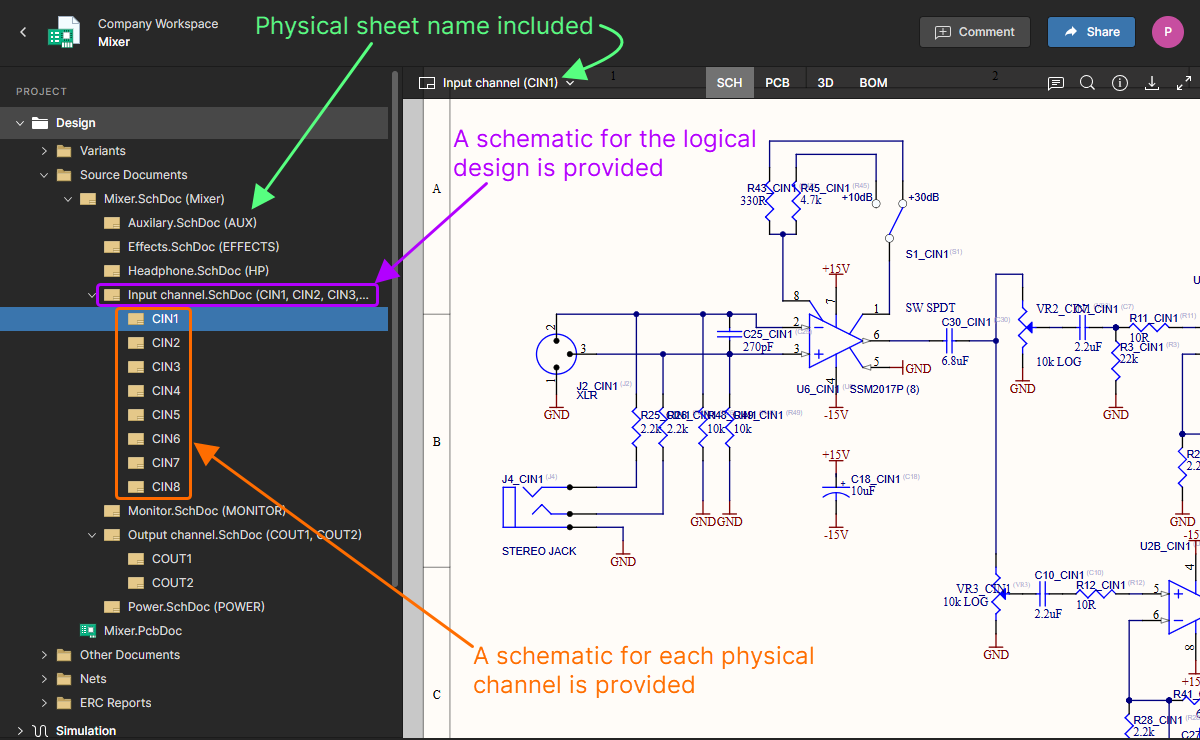The height and width of the screenshot is (740, 1200).
Task: Click the search magnifier icon
Action: click(1087, 83)
